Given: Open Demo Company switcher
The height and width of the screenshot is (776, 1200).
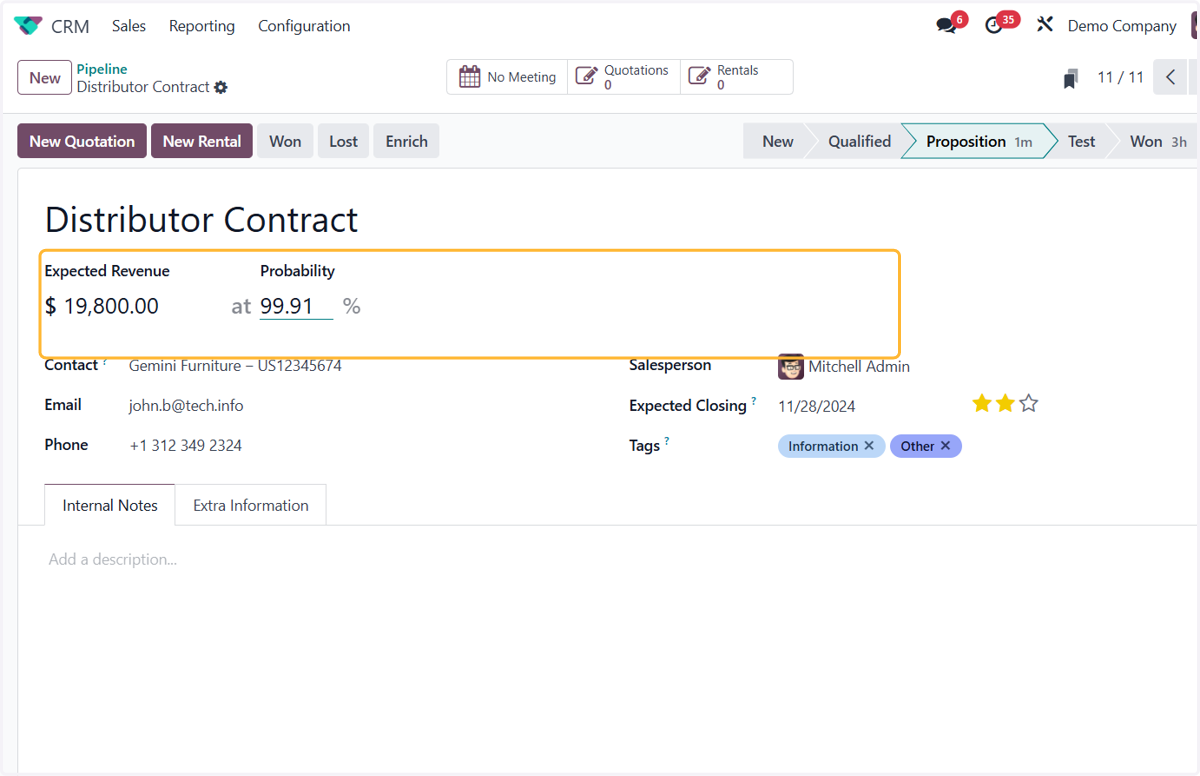Looking at the screenshot, I should [1122, 26].
